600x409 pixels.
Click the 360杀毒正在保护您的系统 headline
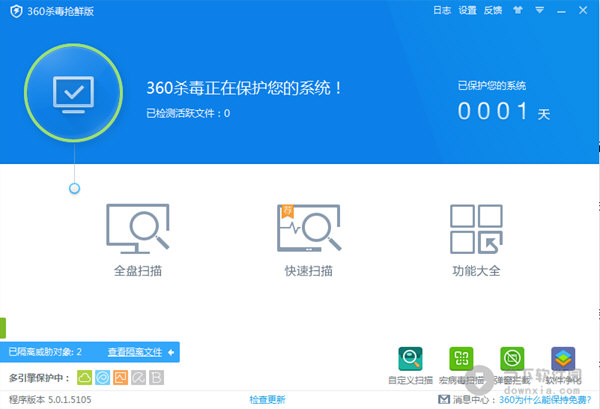(x=244, y=88)
